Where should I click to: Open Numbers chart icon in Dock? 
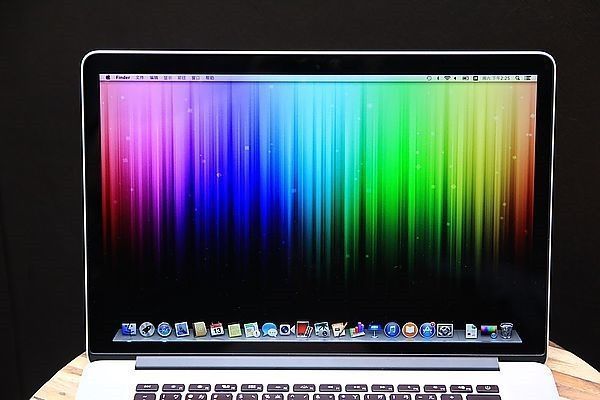[357, 330]
